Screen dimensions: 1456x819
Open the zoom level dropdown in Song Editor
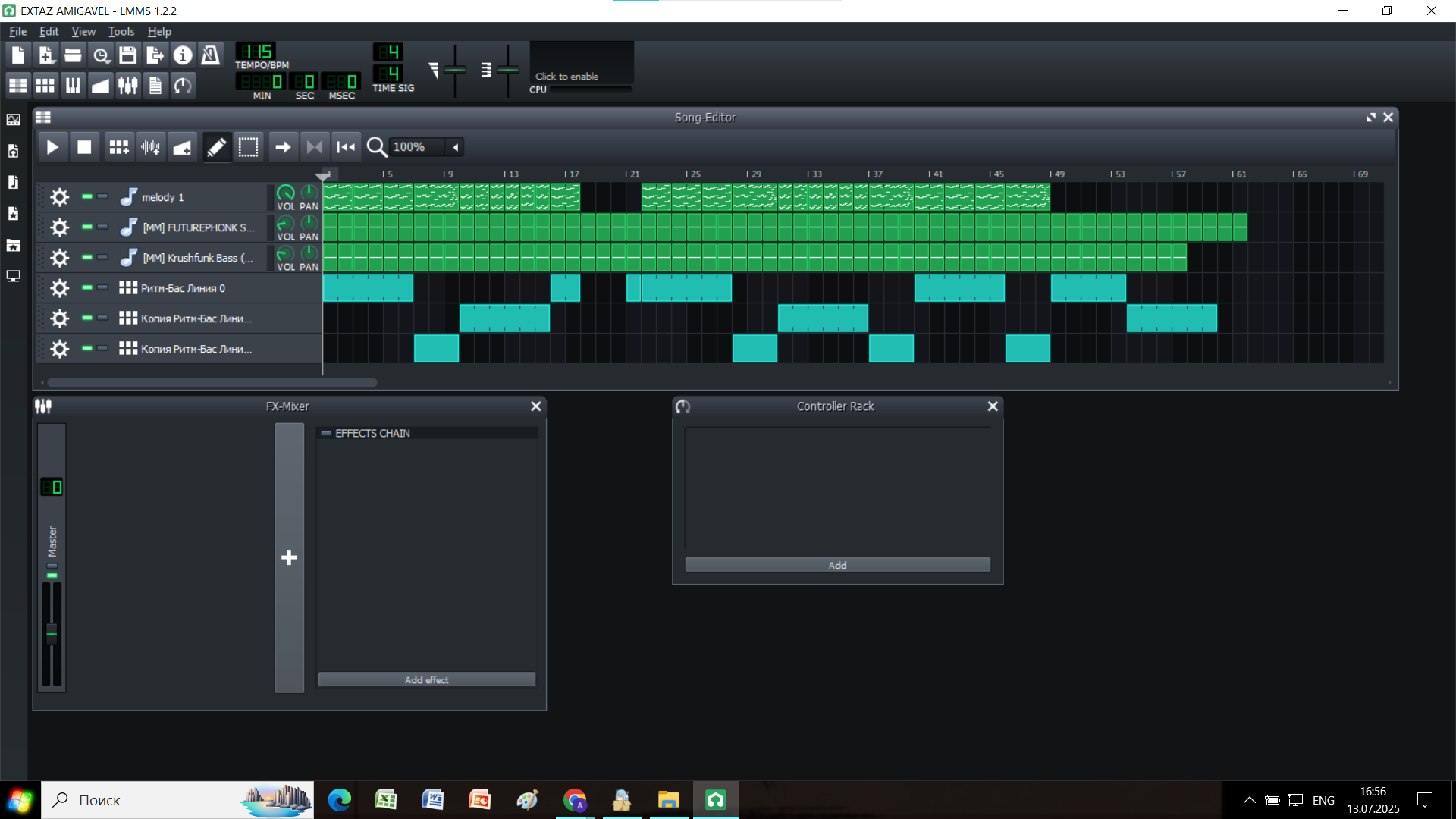(x=455, y=146)
